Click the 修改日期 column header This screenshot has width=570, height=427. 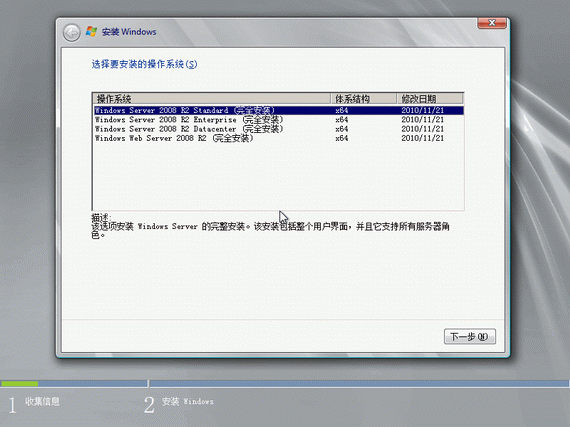(430, 98)
